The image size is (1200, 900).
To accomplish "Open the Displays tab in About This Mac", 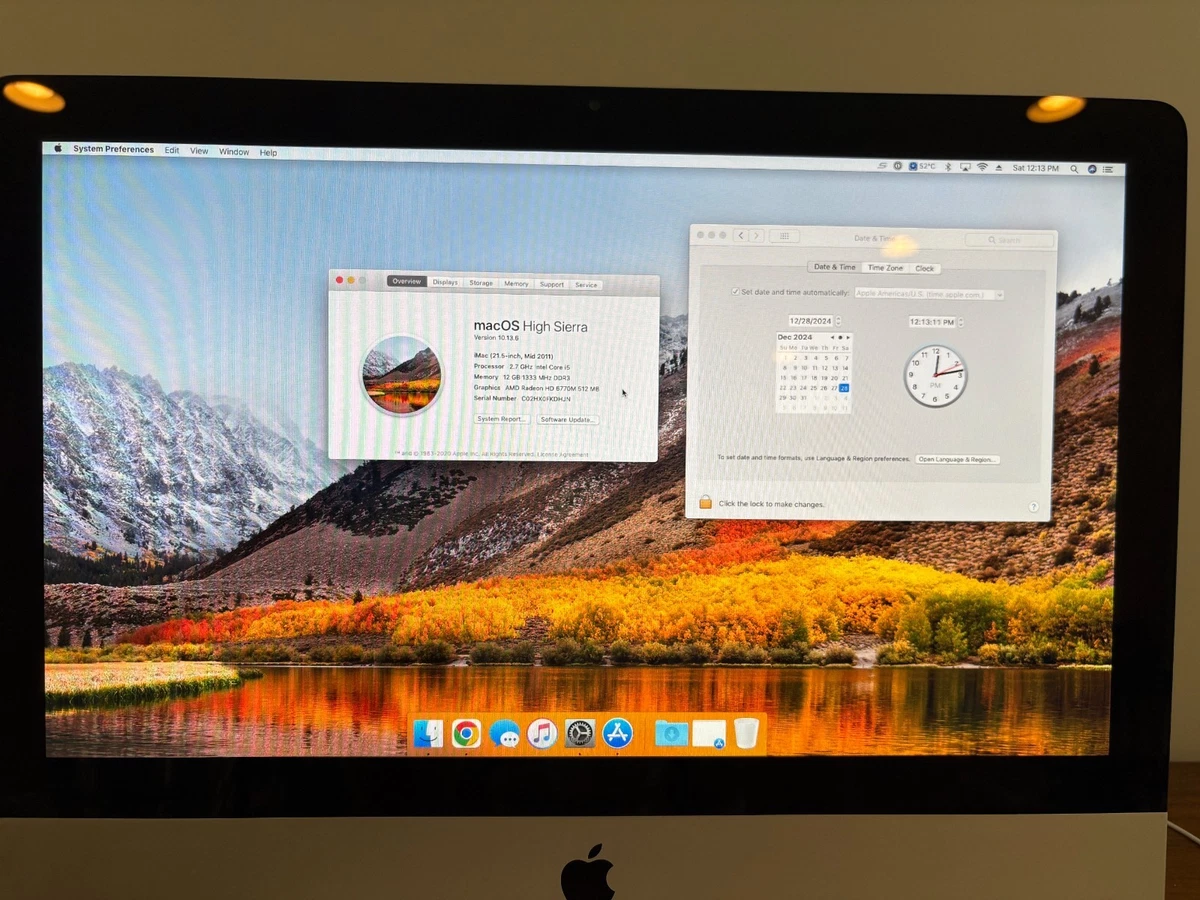I will (444, 283).
